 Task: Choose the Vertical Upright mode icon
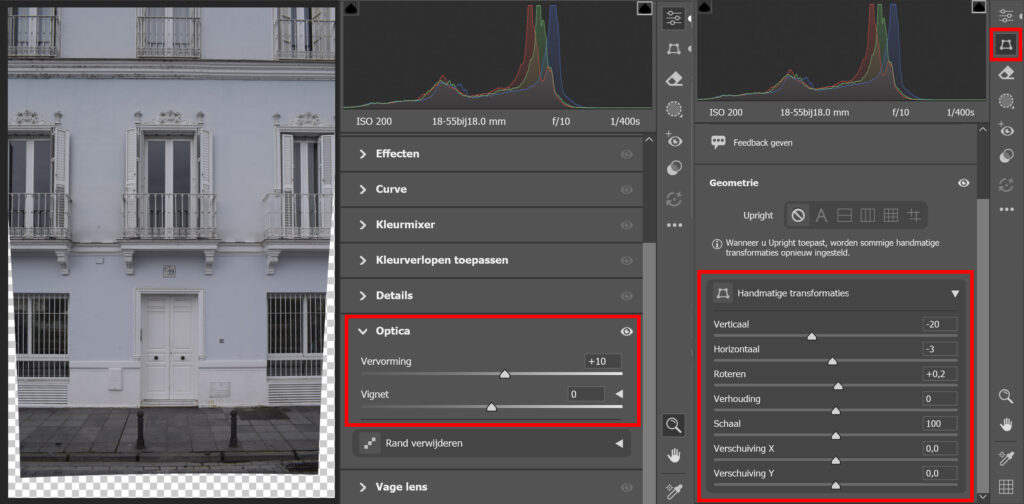click(867, 215)
